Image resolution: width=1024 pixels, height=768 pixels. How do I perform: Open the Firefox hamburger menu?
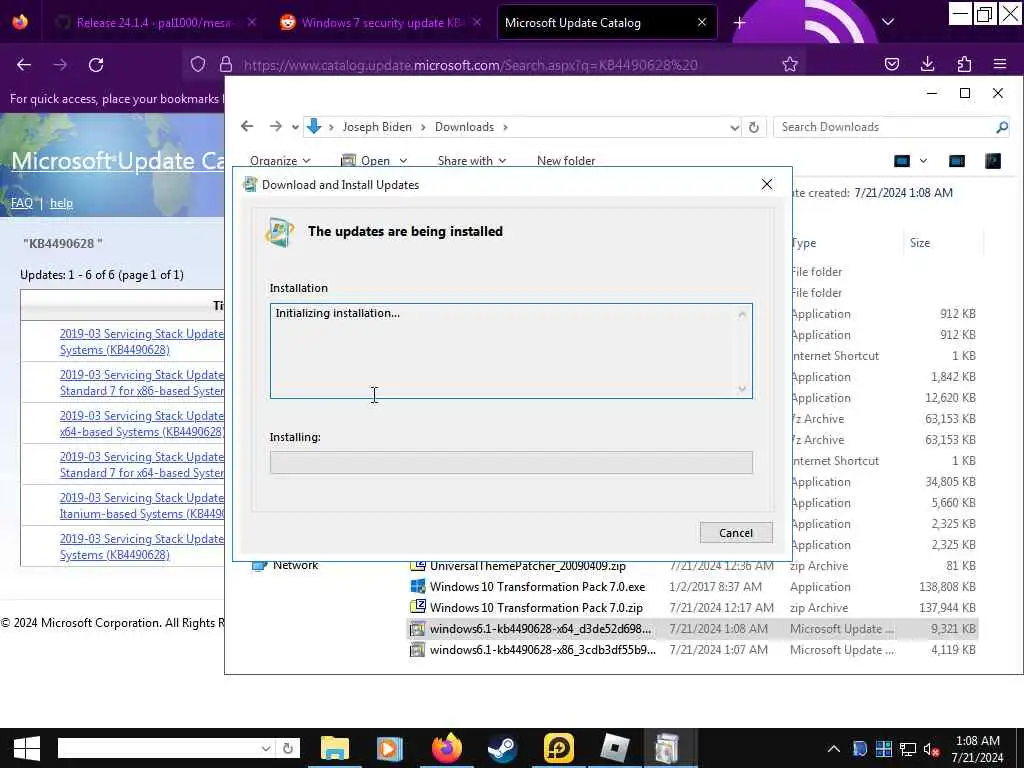coord(1000,64)
